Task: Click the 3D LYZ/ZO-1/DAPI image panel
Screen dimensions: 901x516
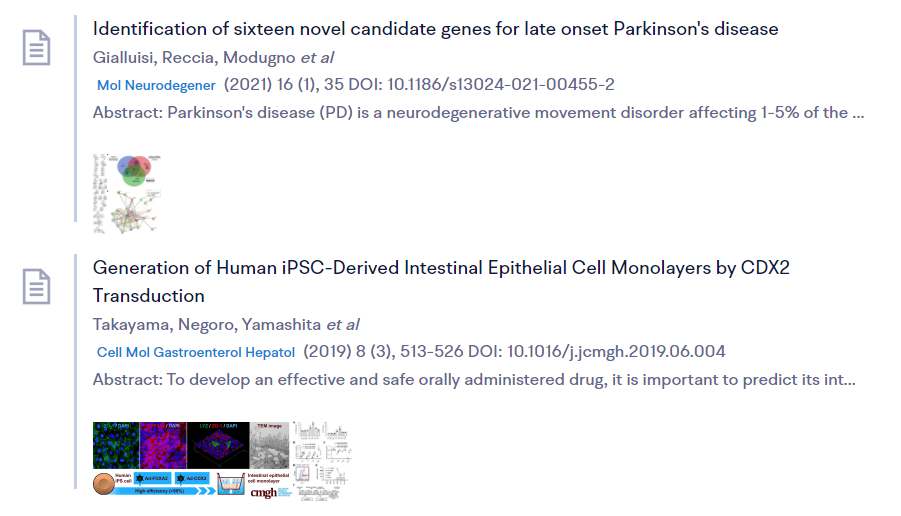Action: (x=219, y=445)
